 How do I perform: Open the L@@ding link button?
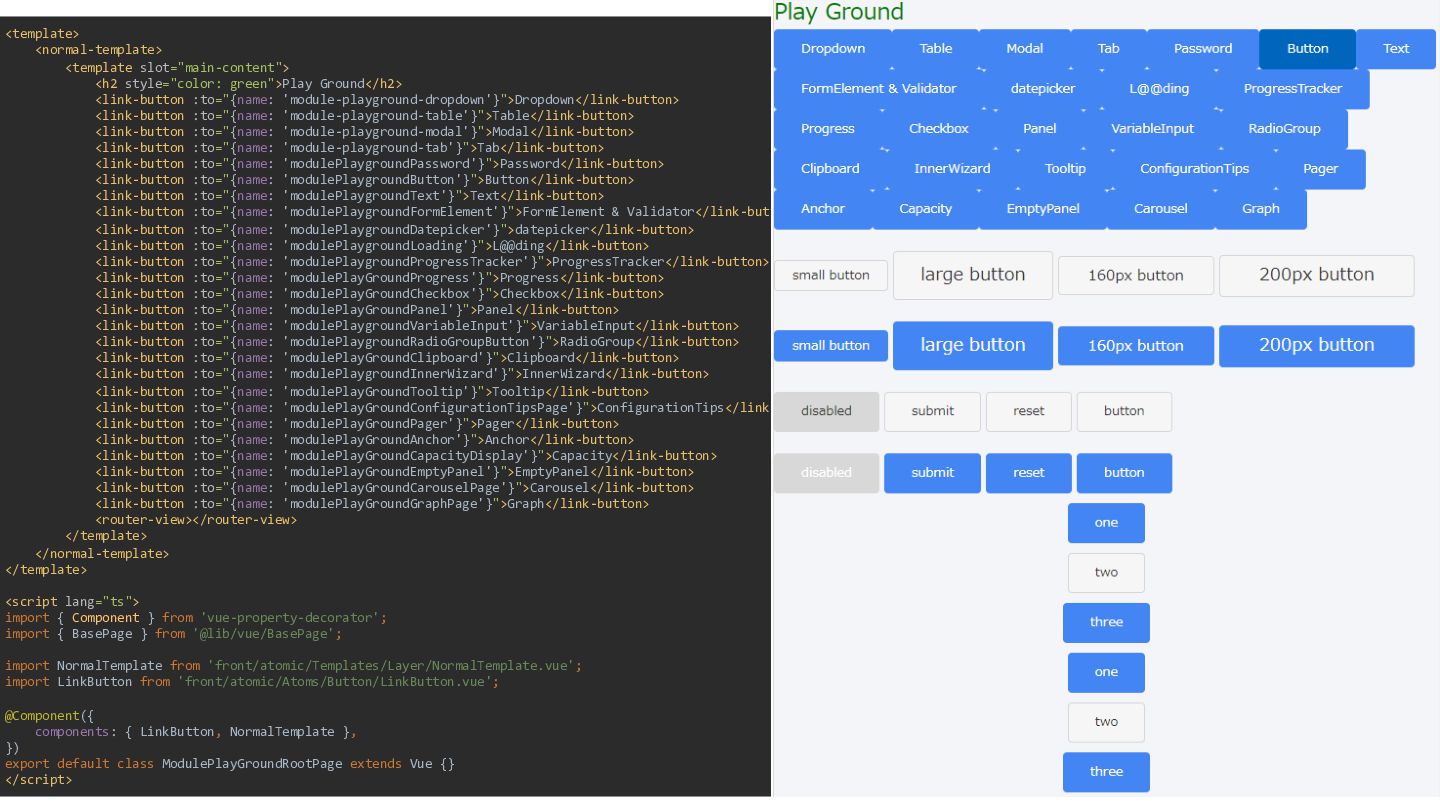click(1160, 89)
